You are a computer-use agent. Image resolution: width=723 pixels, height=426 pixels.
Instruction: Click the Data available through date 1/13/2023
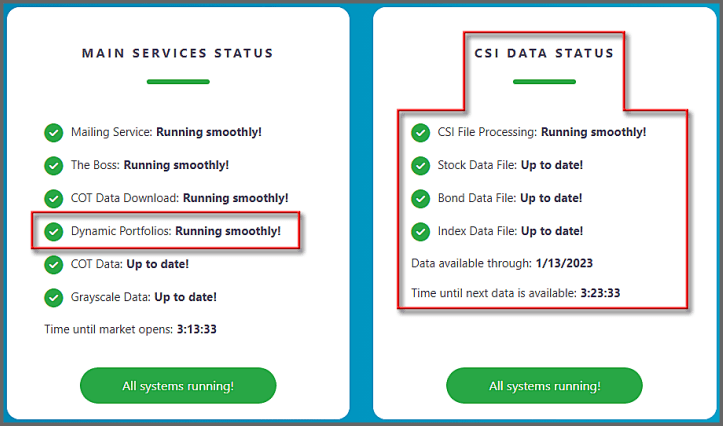point(564,263)
